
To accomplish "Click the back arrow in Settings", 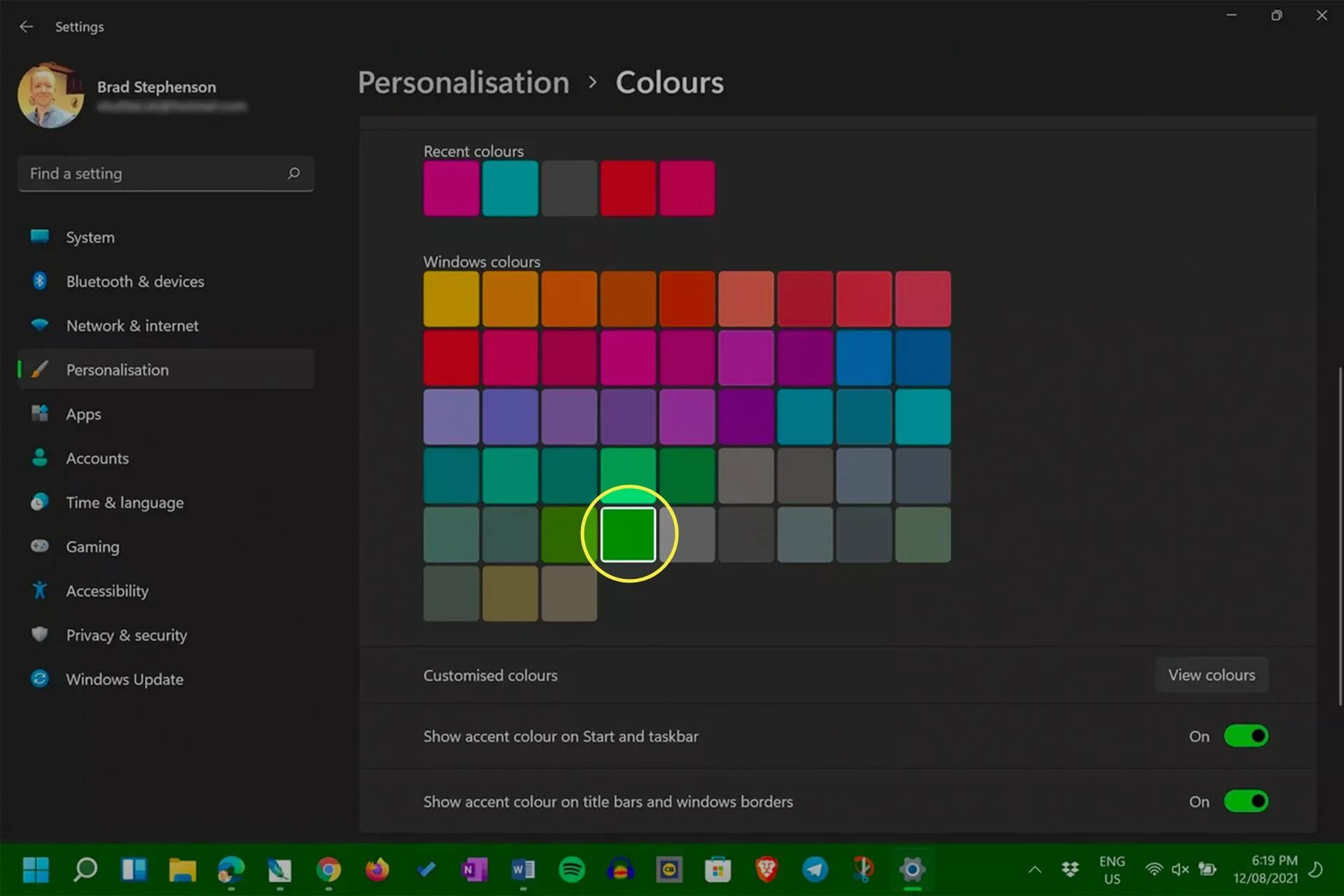I will [x=27, y=27].
